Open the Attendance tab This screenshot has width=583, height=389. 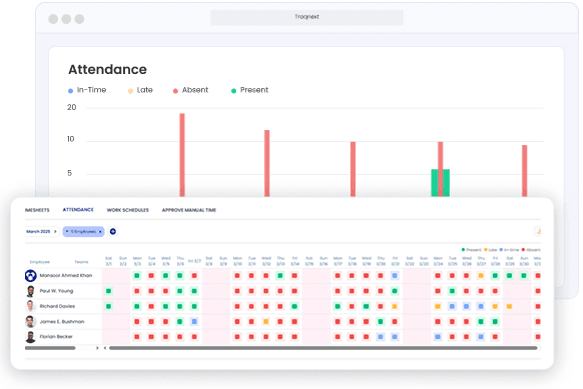point(78,210)
